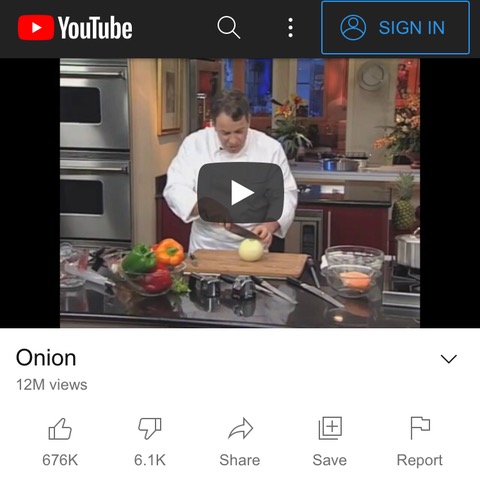Click the Share arrow icon
The height and width of the screenshot is (480, 480).
241,428
